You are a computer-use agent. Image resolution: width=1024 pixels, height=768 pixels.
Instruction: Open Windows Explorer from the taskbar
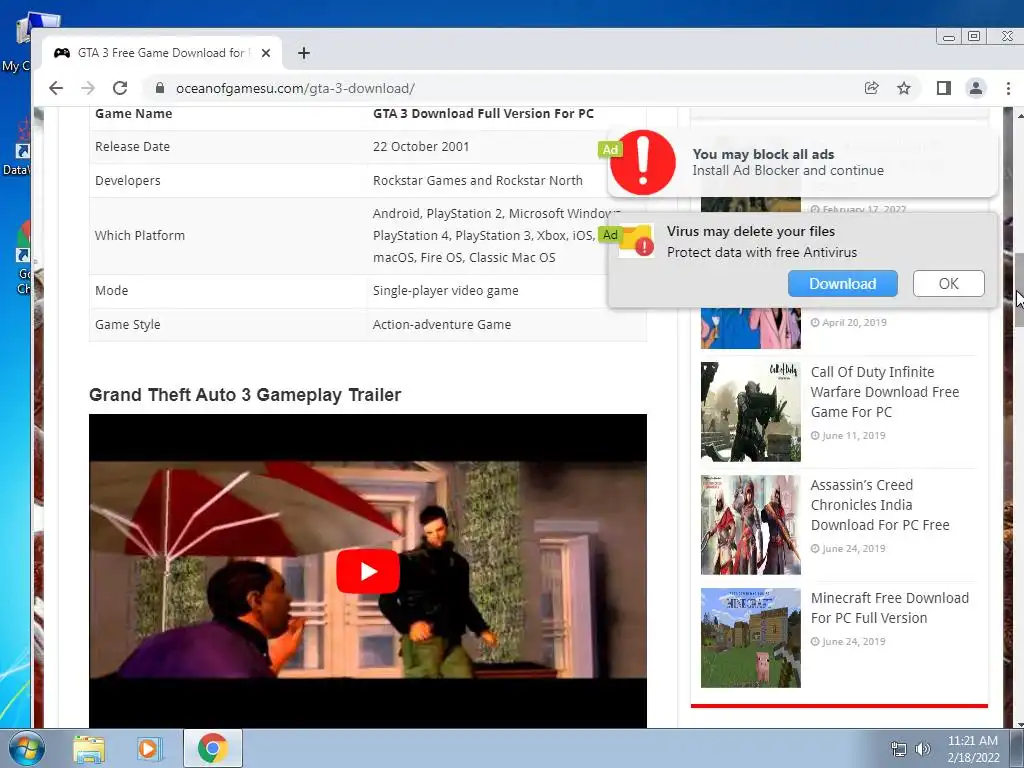[x=89, y=749]
